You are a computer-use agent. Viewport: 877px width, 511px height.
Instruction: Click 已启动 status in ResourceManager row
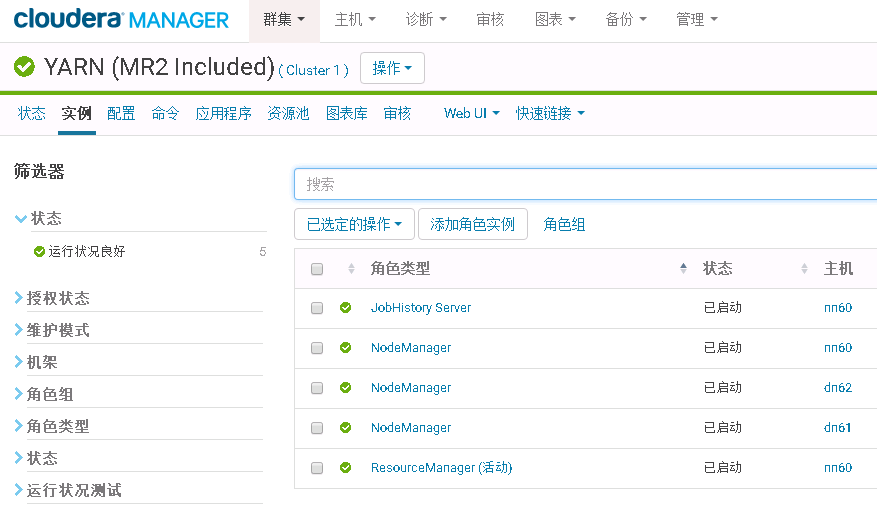(x=723, y=467)
